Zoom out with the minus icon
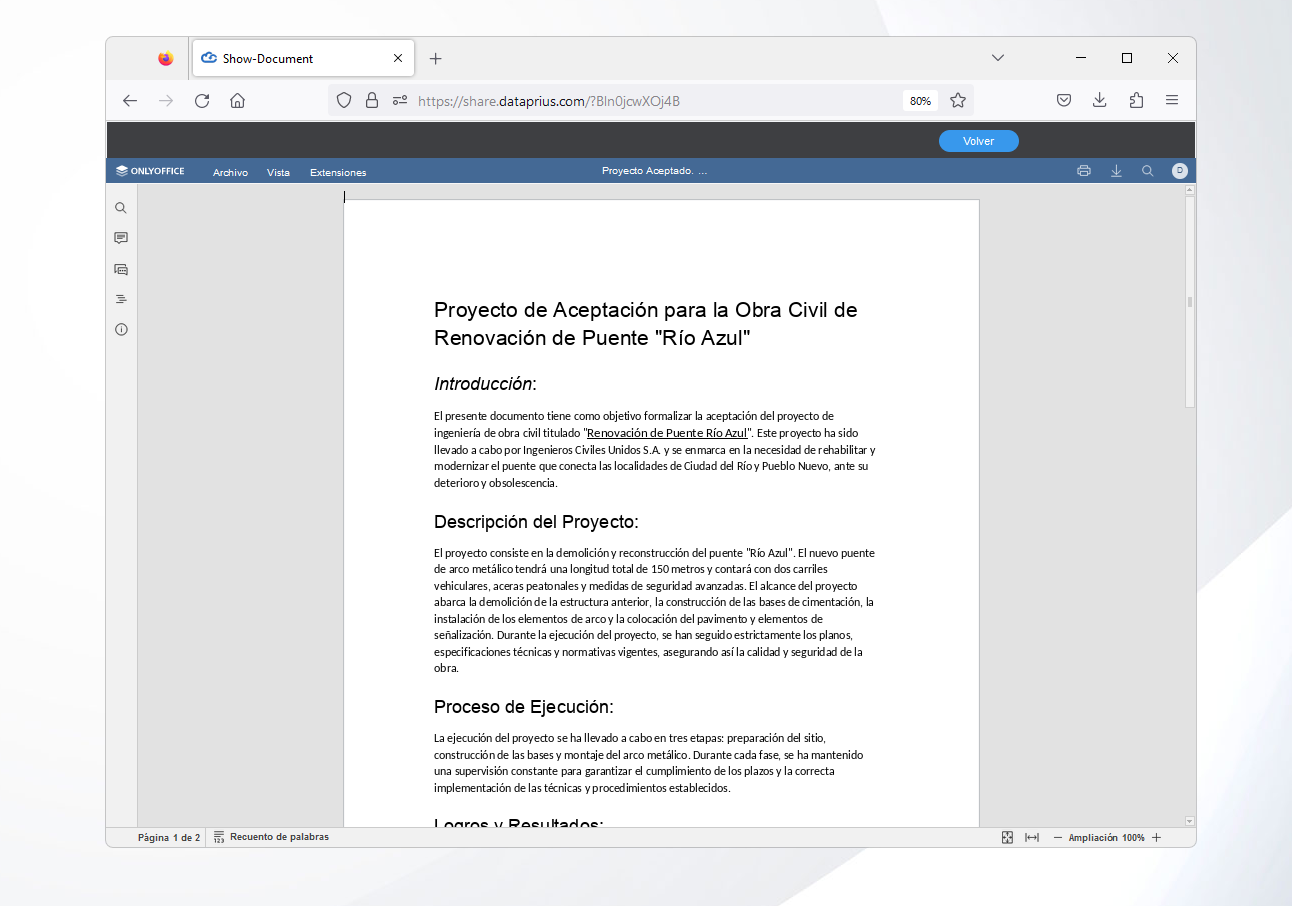 (1058, 838)
